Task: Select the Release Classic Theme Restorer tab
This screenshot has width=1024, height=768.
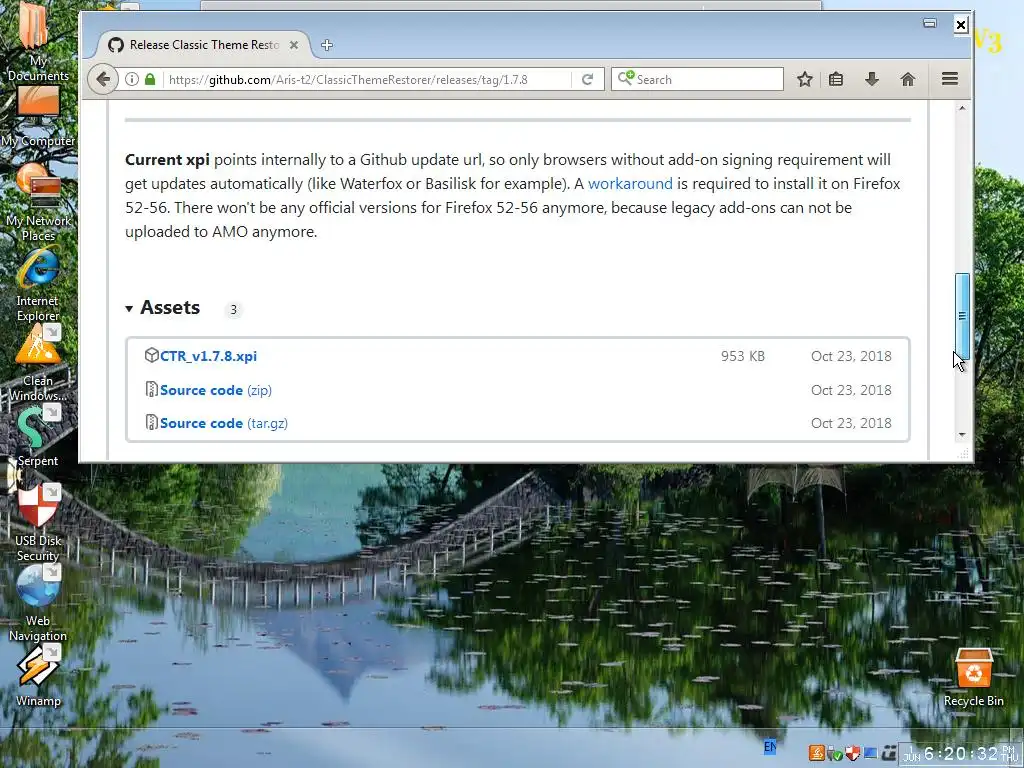Action: [x=204, y=44]
